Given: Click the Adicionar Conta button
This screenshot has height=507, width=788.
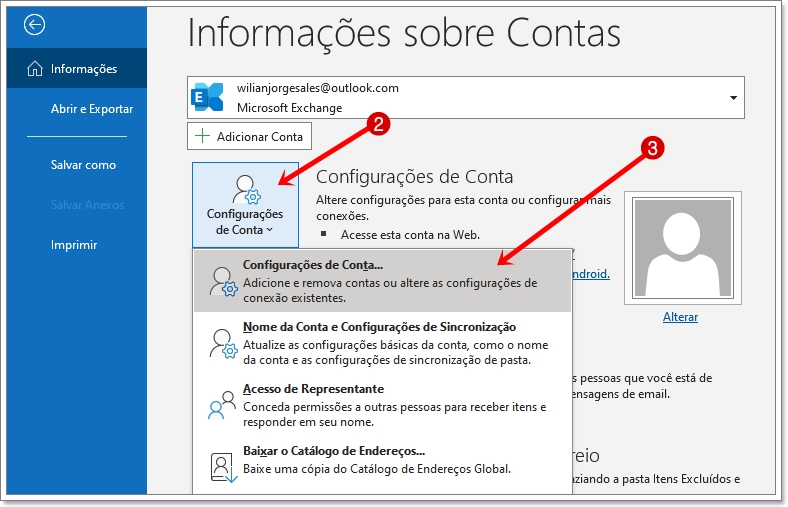Looking at the screenshot, I should click(249, 136).
